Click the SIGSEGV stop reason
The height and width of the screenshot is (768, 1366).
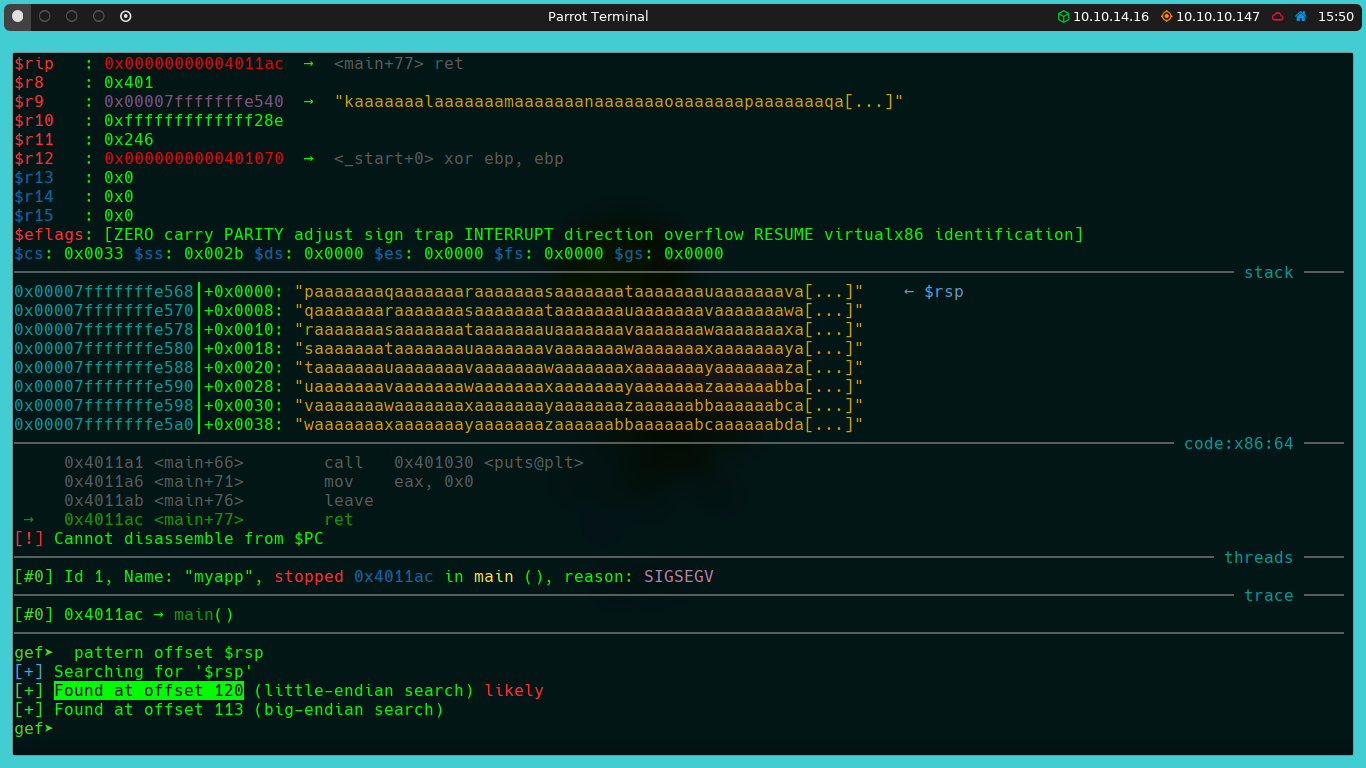click(x=679, y=576)
